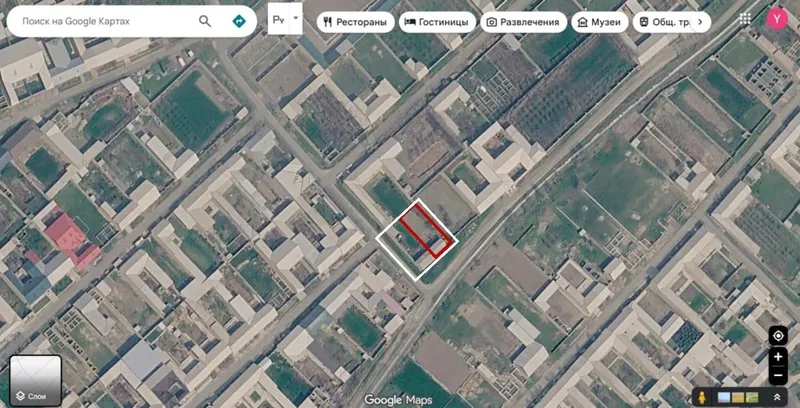Click the Музеи chip
800x408 pixels.
point(599,22)
